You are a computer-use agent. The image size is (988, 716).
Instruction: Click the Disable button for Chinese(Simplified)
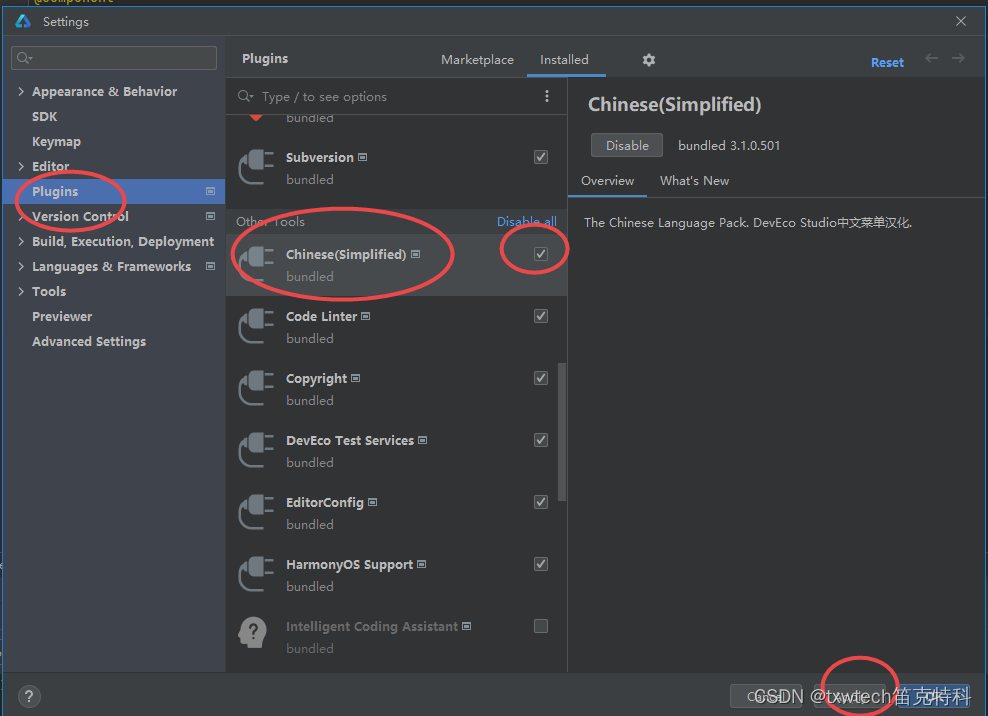(x=626, y=144)
